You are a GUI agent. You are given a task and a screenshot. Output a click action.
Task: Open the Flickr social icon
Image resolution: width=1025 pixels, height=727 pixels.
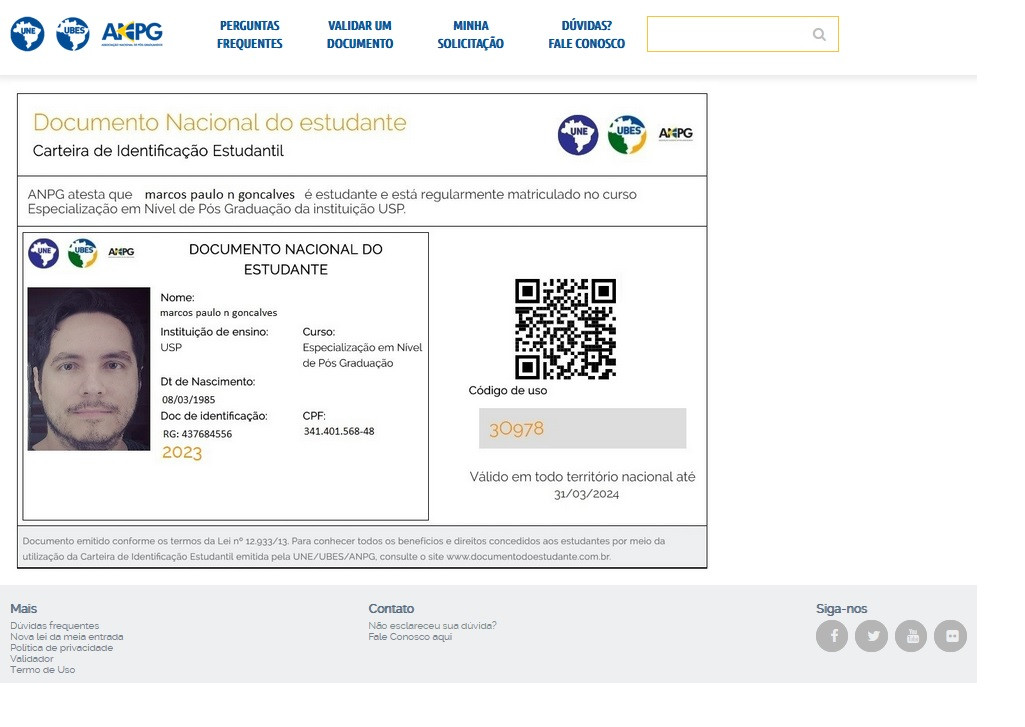click(x=950, y=635)
